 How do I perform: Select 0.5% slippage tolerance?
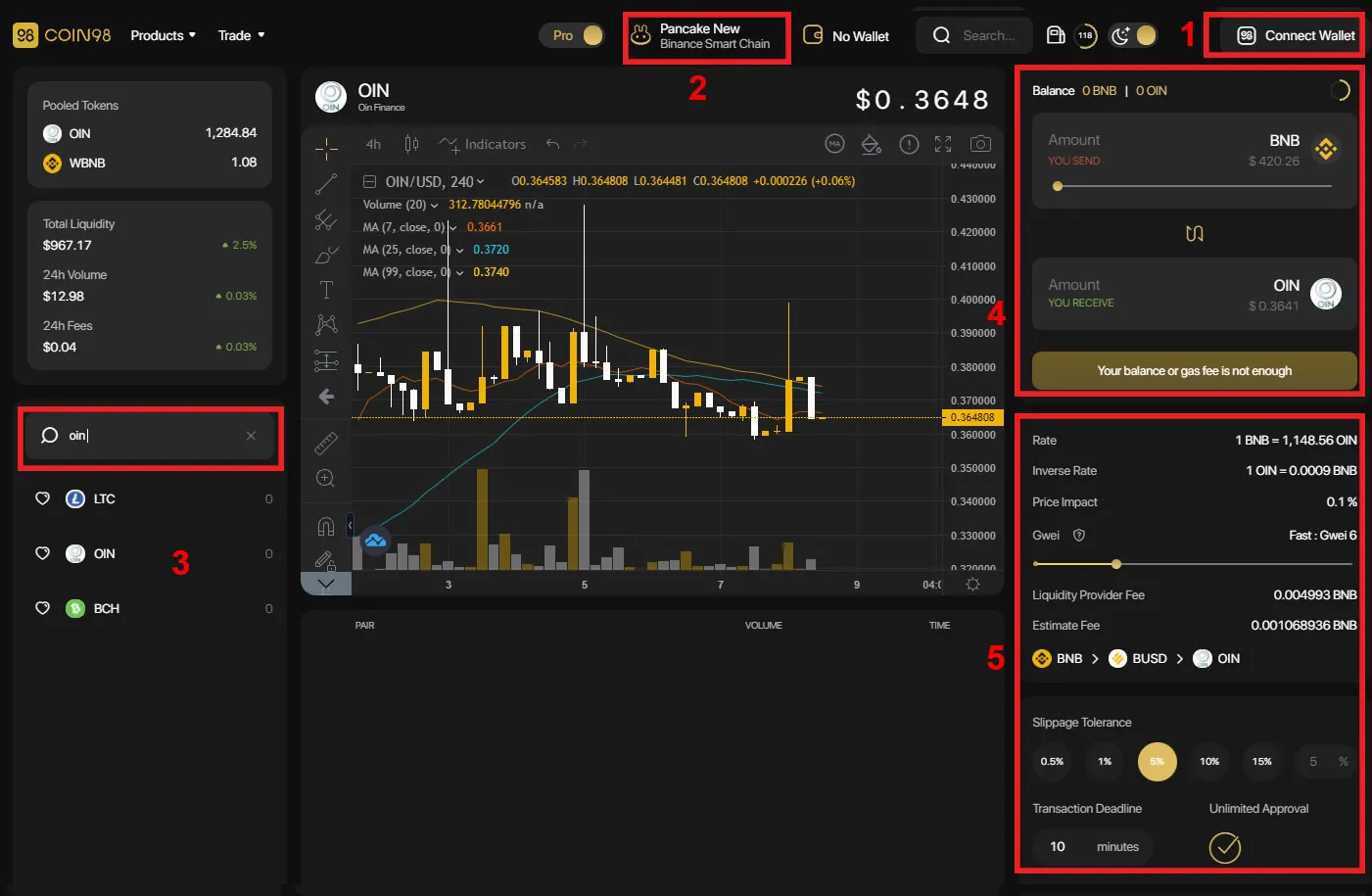[1052, 762]
